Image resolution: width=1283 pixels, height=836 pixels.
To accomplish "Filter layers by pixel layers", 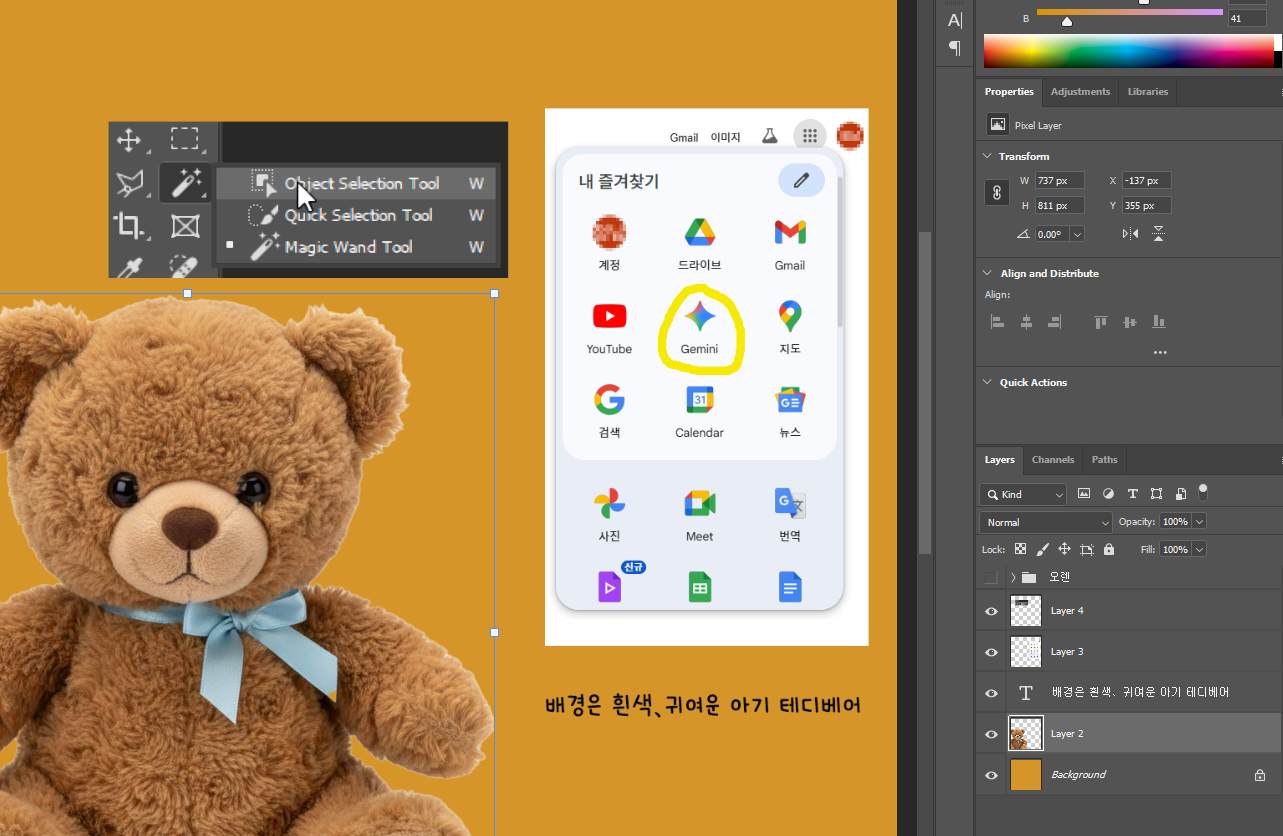I will tap(1084, 494).
